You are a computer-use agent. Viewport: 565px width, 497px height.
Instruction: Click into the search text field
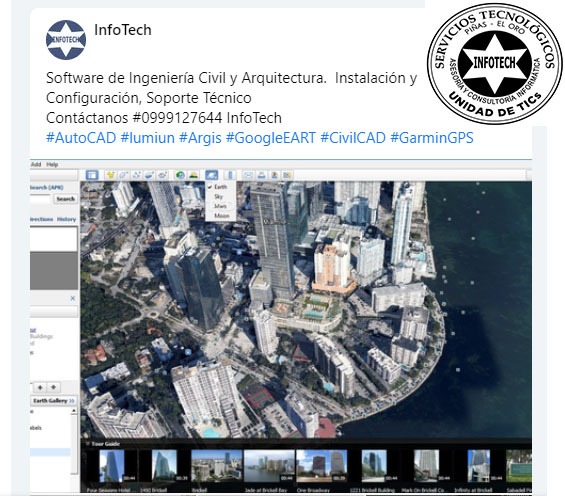(x=41, y=199)
